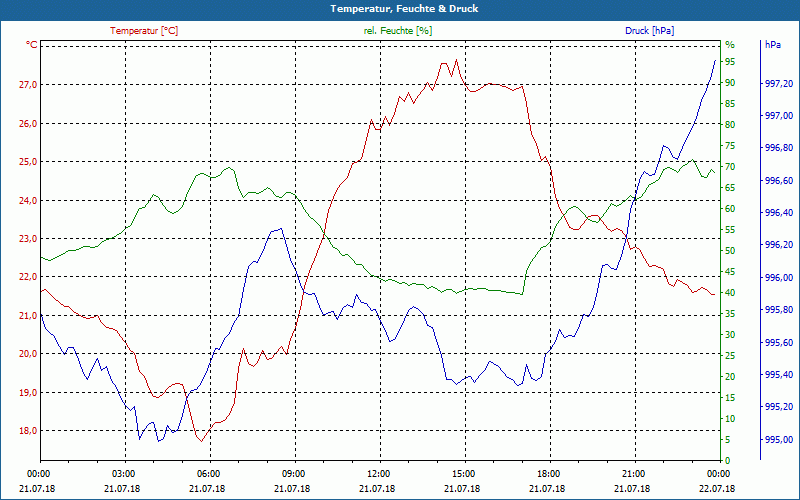Click humidity axis value 60
Viewport: 800px width, 500px height.
pyautogui.click(x=730, y=209)
